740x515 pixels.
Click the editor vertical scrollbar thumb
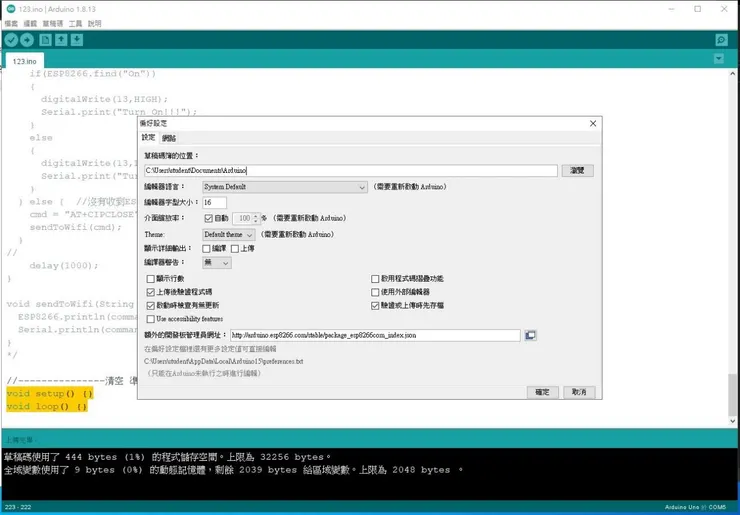pos(732,394)
